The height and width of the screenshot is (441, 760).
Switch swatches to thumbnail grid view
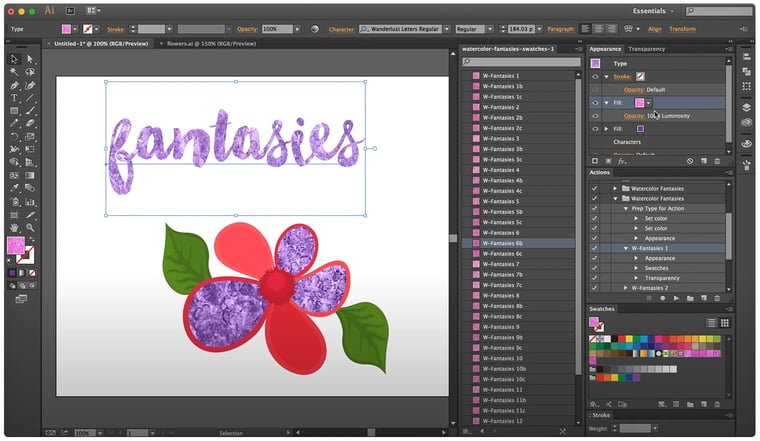(x=725, y=323)
